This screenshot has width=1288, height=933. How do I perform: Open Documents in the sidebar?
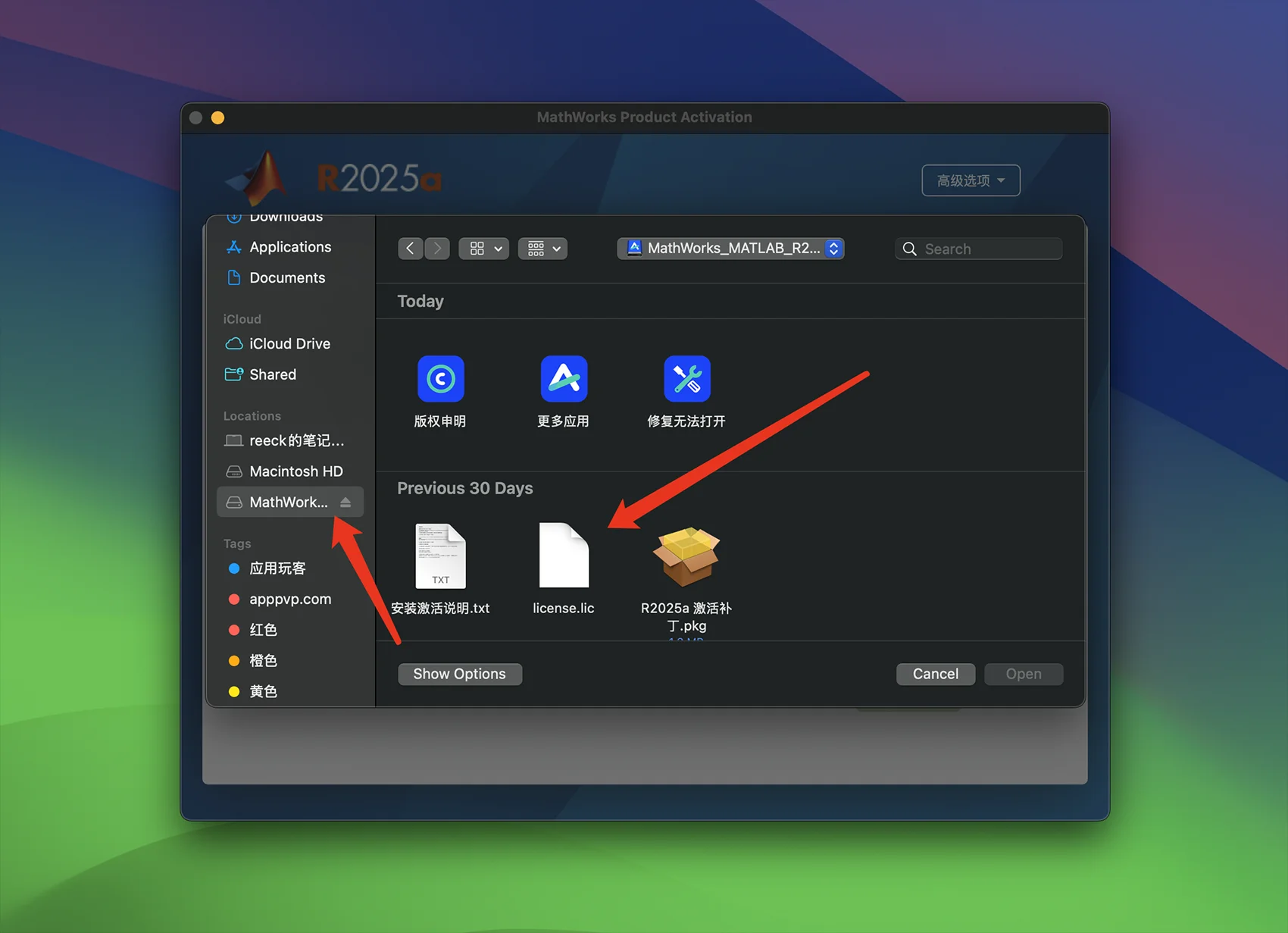[x=290, y=277]
